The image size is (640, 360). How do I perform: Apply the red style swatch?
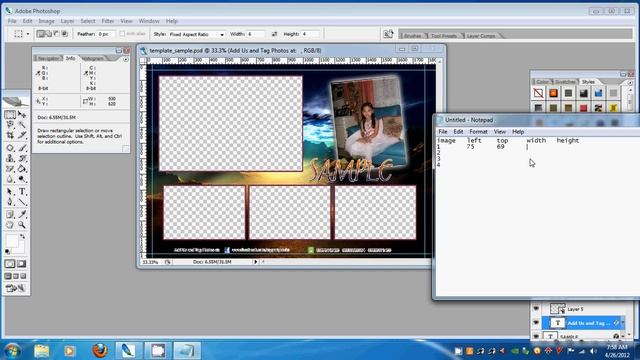coord(583,108)
